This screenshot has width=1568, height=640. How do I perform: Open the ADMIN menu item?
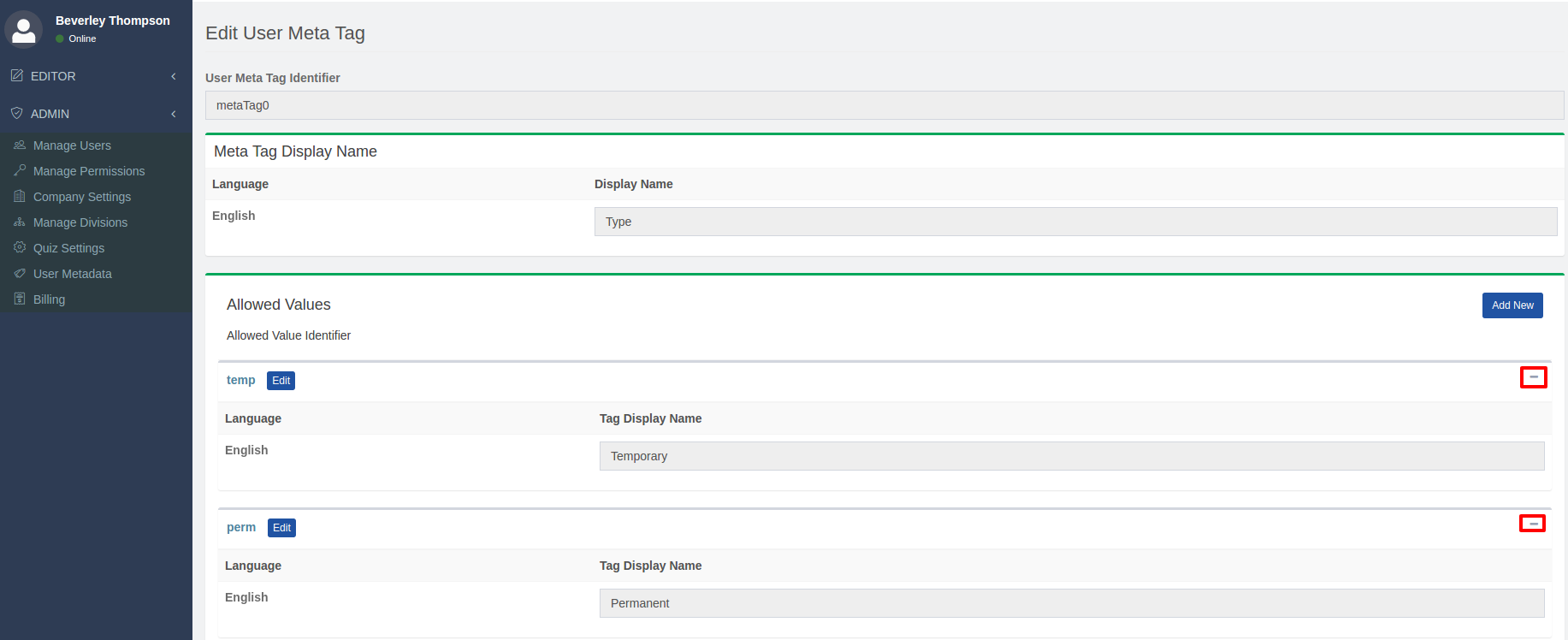click(x=50, y=114)
